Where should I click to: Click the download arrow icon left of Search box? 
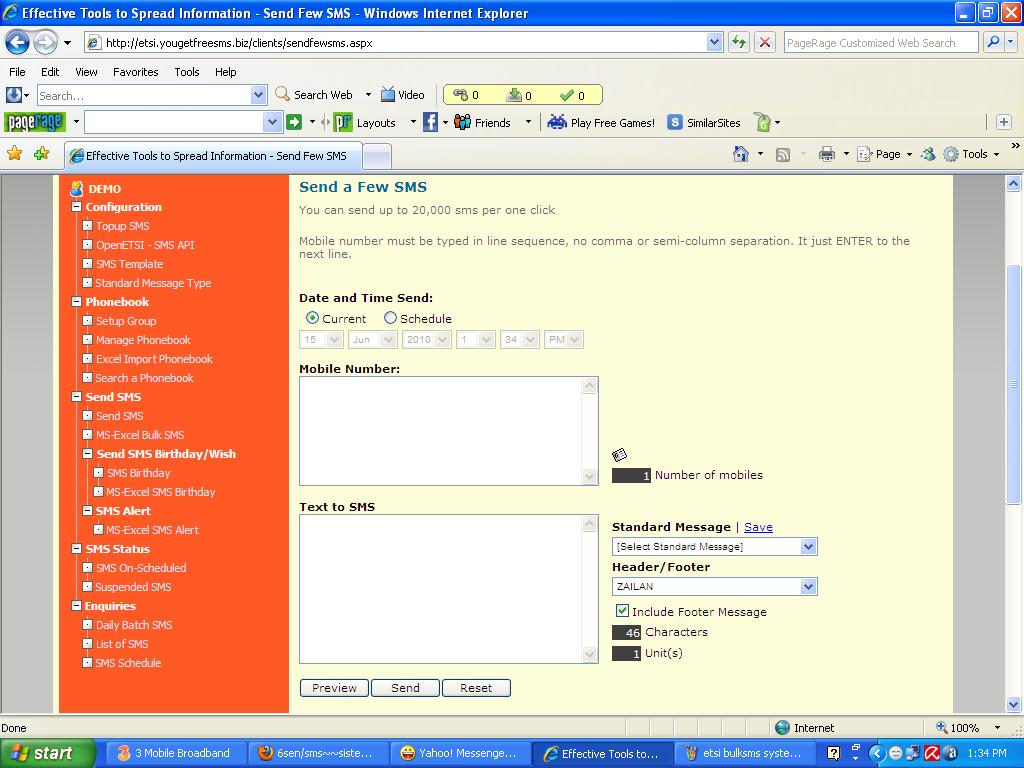point(13,95)
